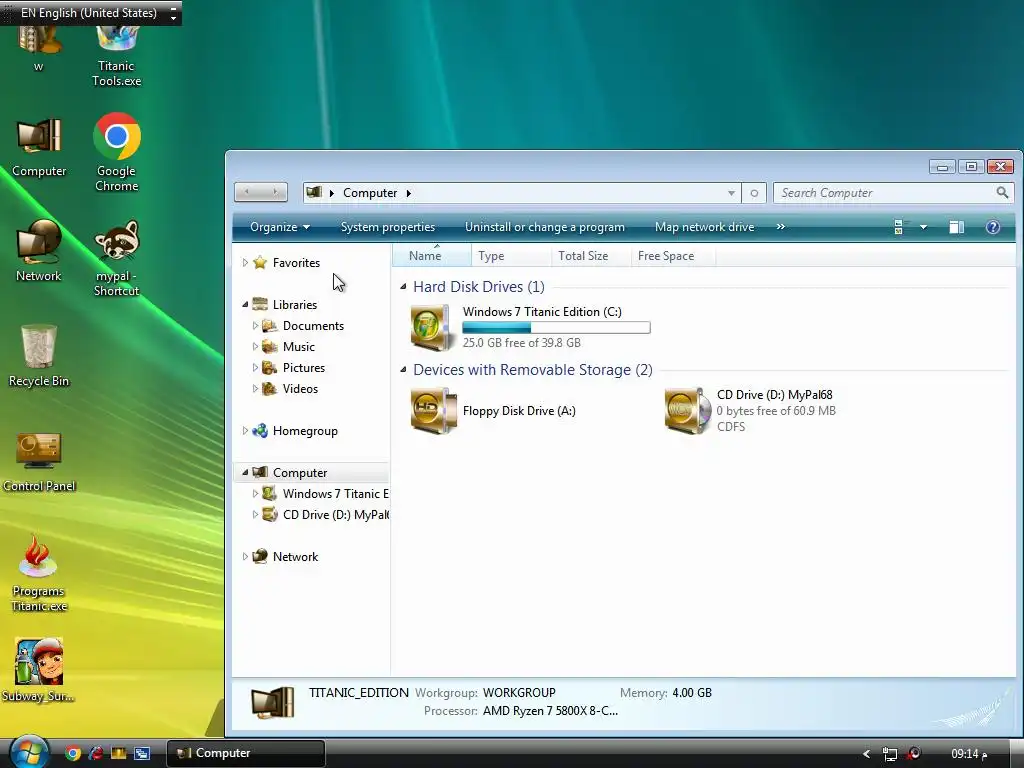Collapse the Computer tree node
1024x768 pixels.
click(x=245, y=472)
